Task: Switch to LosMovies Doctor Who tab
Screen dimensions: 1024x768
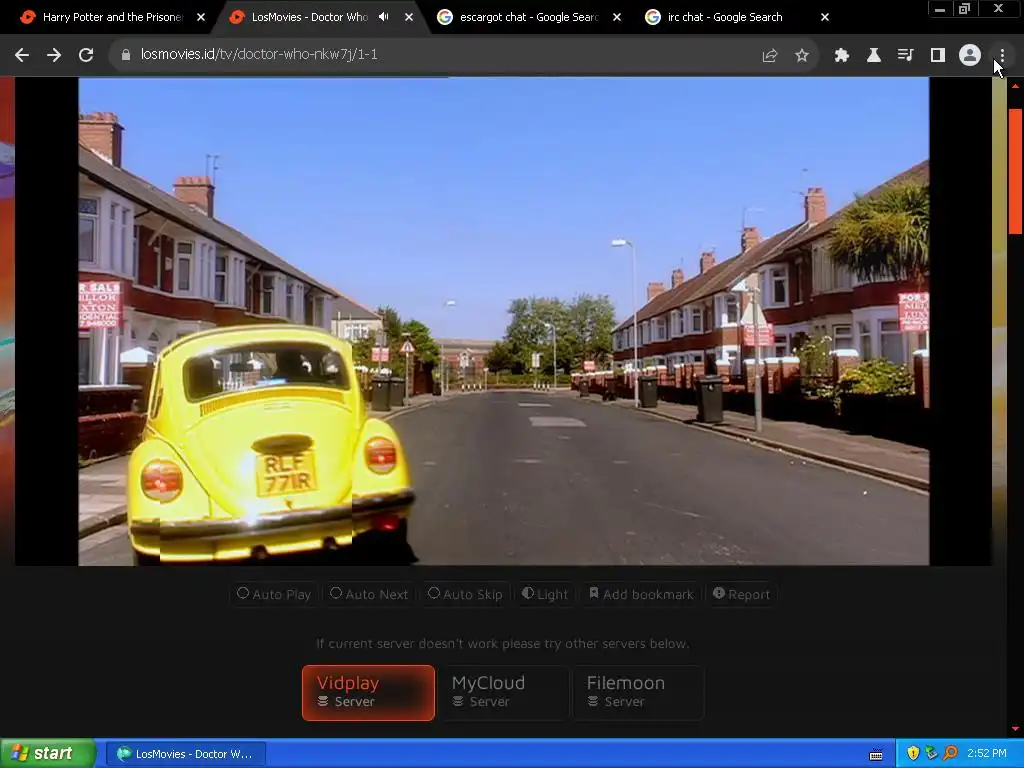Action: (x=310, y=17)
